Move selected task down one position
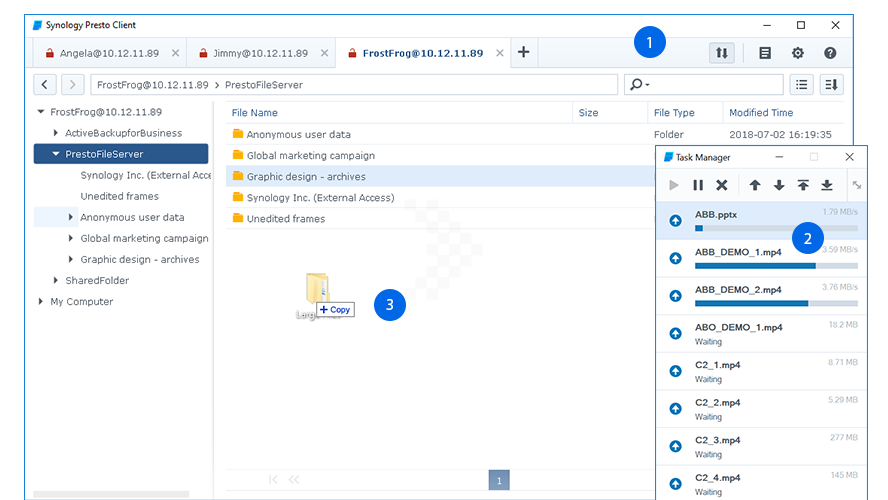Viewport: 888px width, 500px height. pos(779,185)
